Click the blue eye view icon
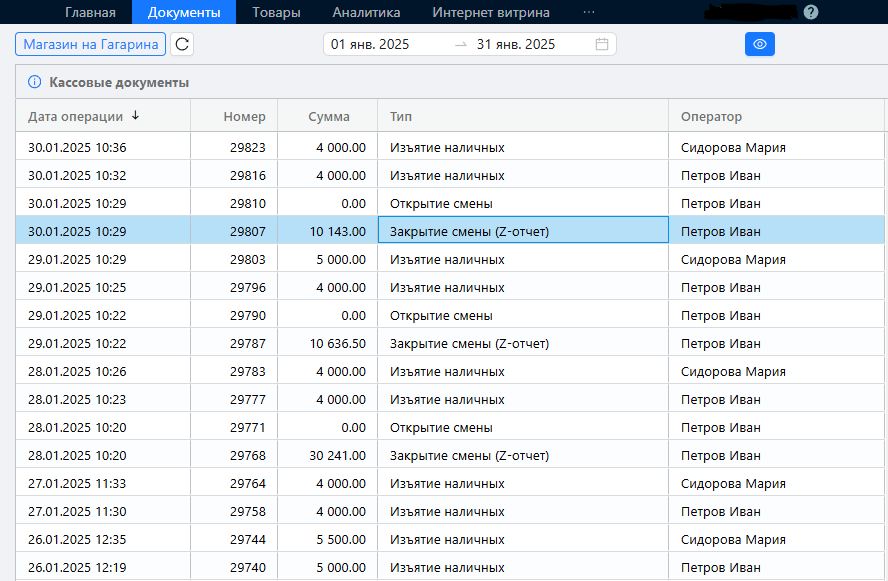888x581 pixels. (759, 44)
